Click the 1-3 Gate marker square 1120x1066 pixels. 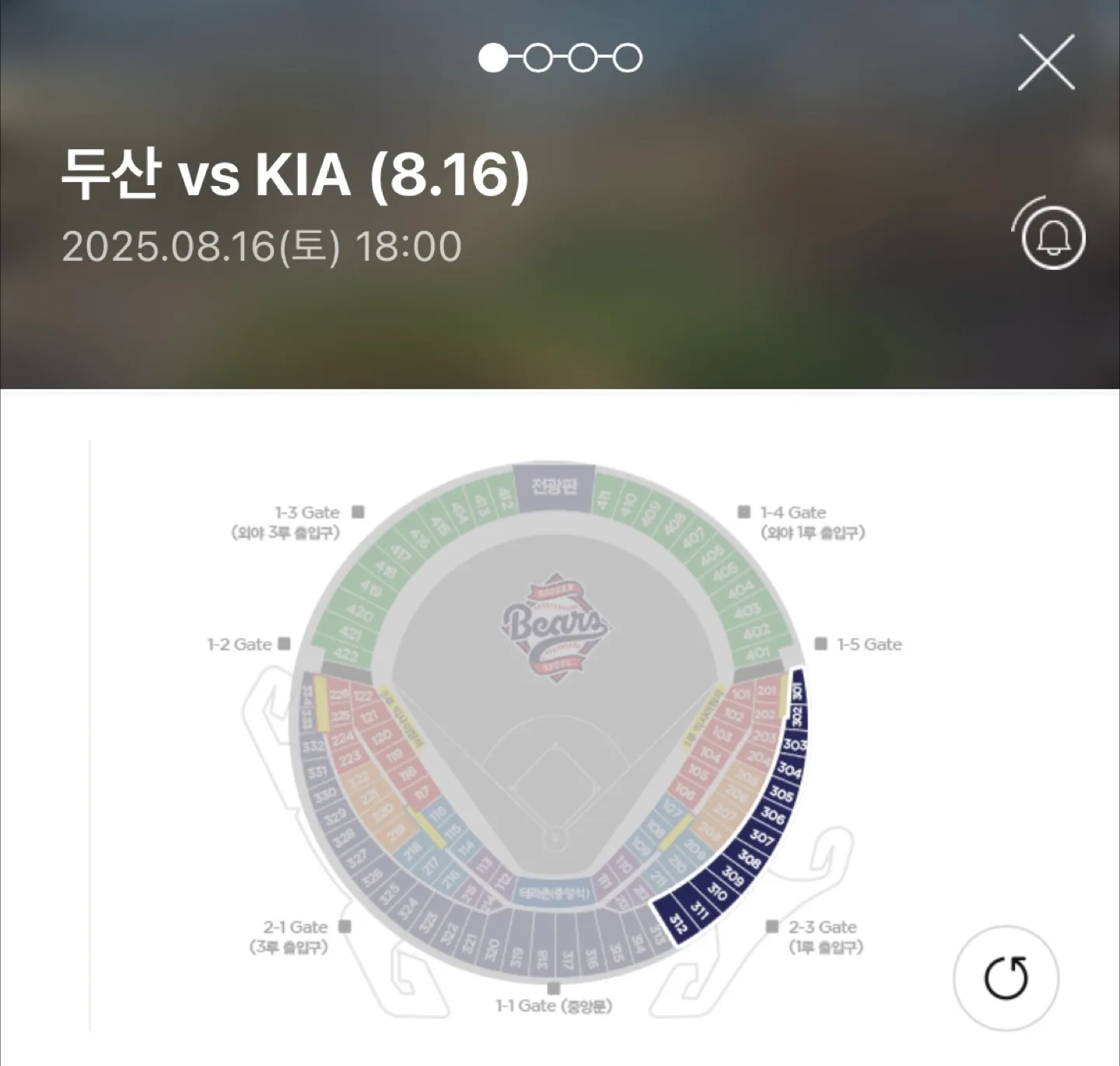(358, 512)
